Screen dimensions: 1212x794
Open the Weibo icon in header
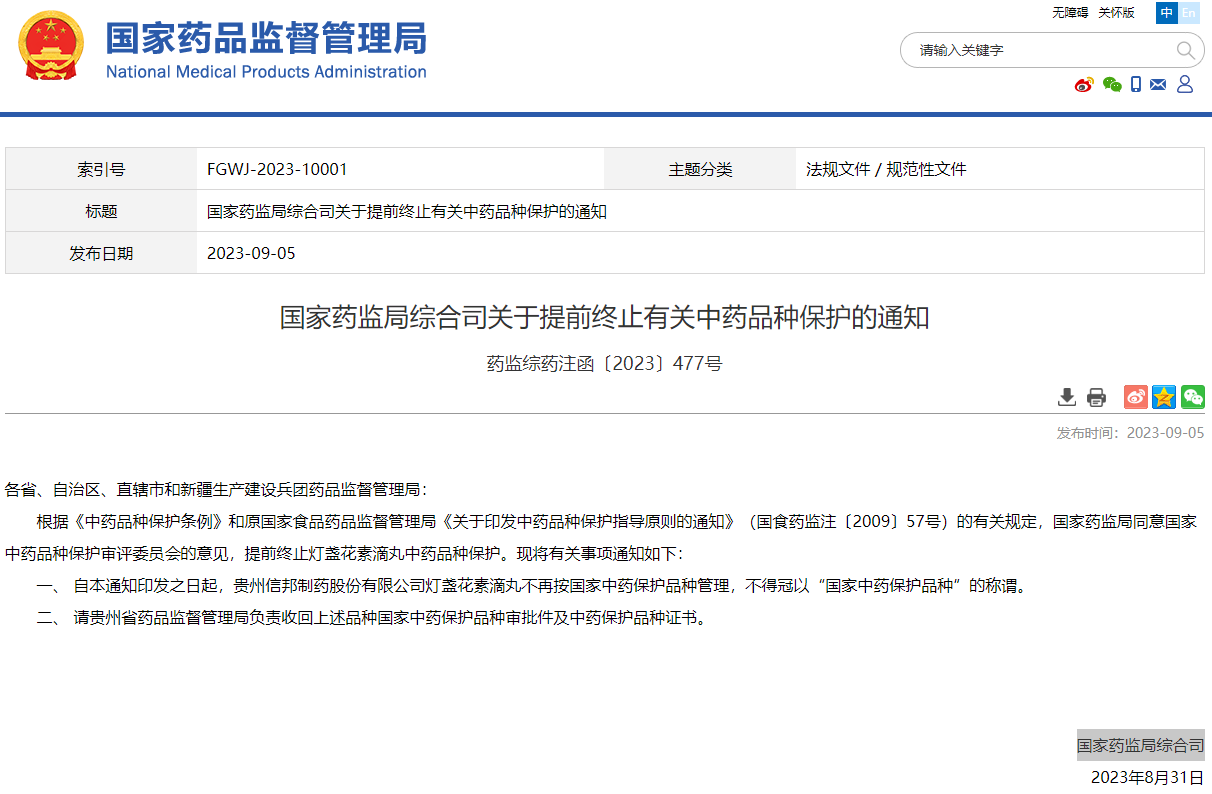pyautogui.click(x=1084, y=85)
